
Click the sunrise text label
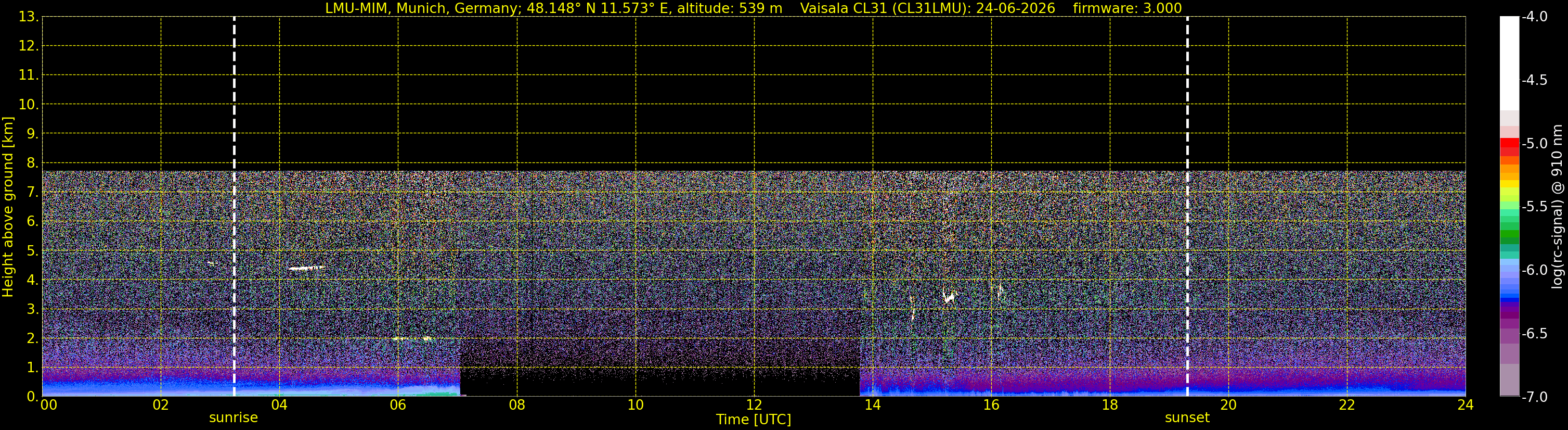tap(233, 418)
